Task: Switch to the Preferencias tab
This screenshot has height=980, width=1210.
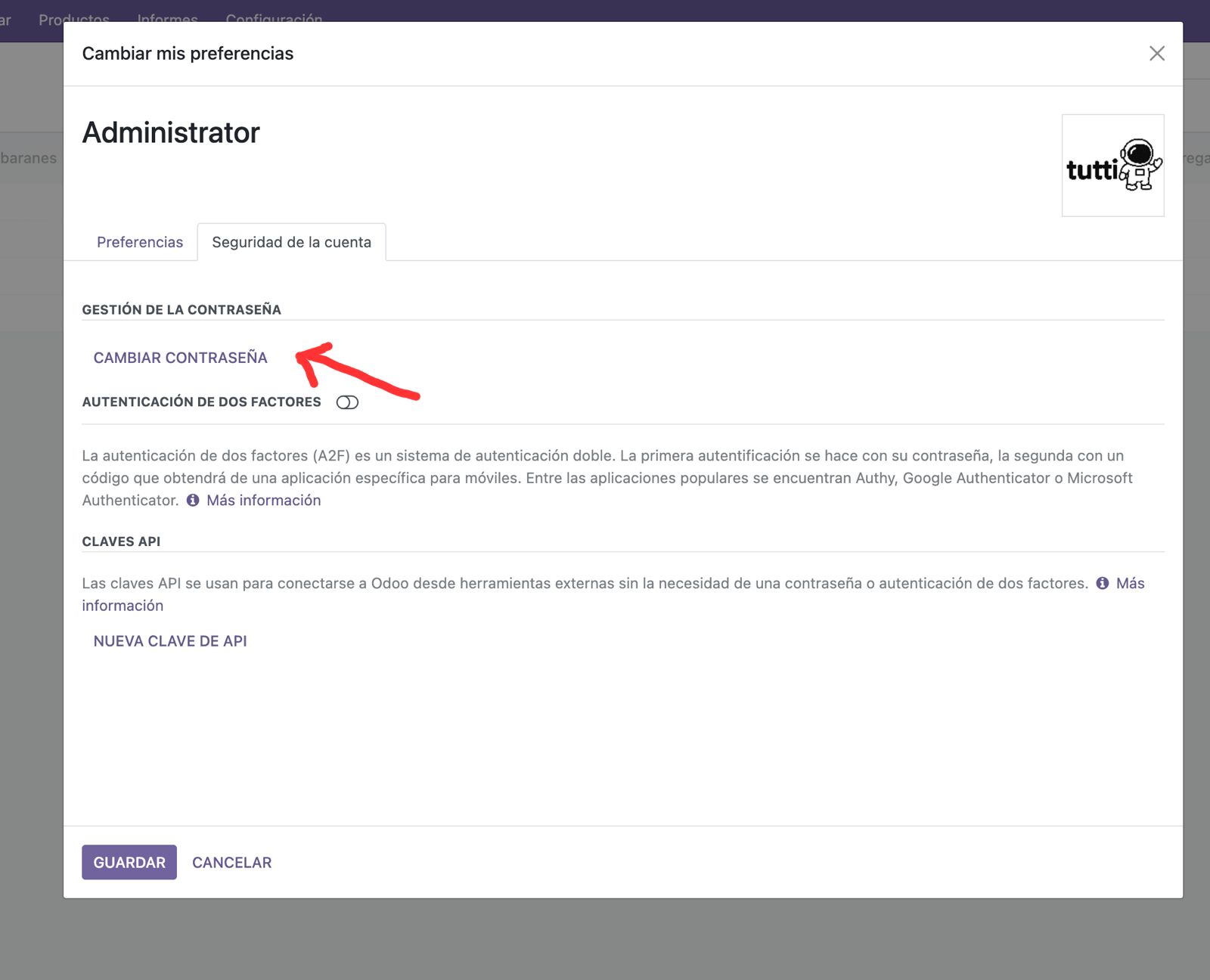Action: tap(140, 242)
